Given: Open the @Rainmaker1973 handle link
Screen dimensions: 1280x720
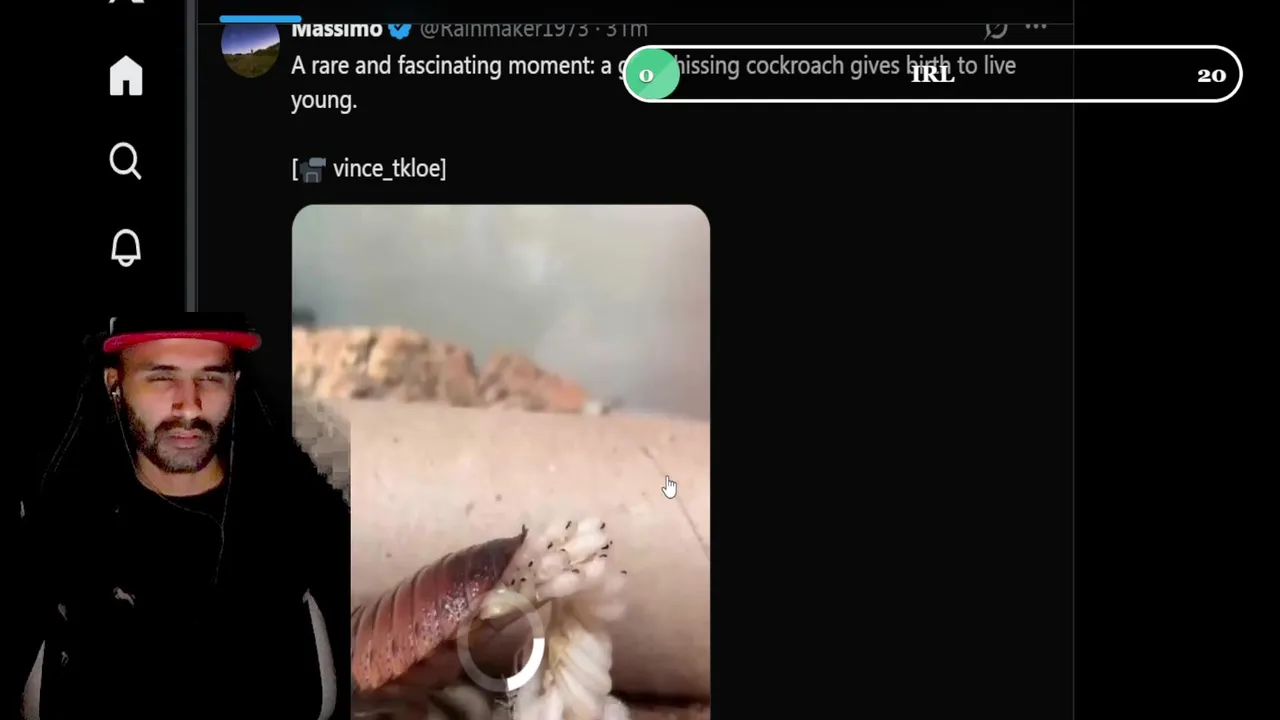Looking at the screenshot, I should tap(504, 29).
